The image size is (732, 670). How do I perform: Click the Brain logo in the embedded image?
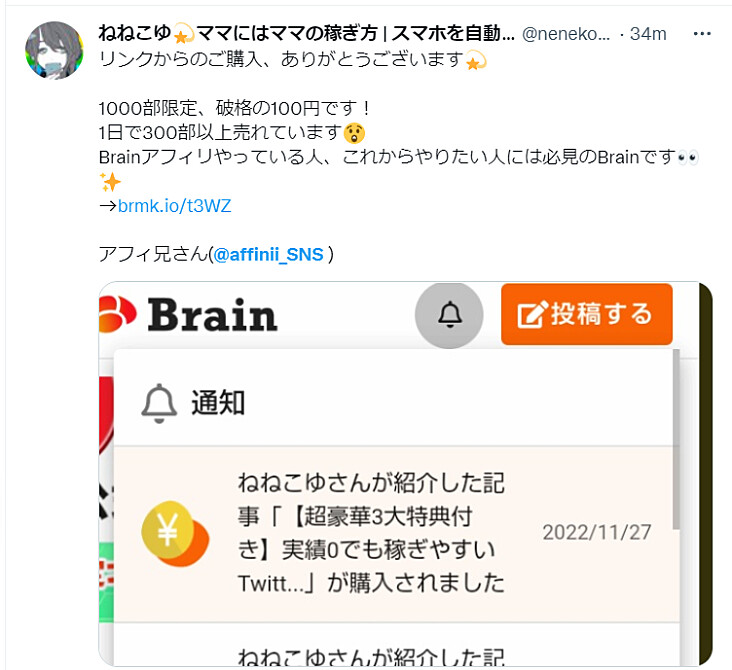(189, 315)
